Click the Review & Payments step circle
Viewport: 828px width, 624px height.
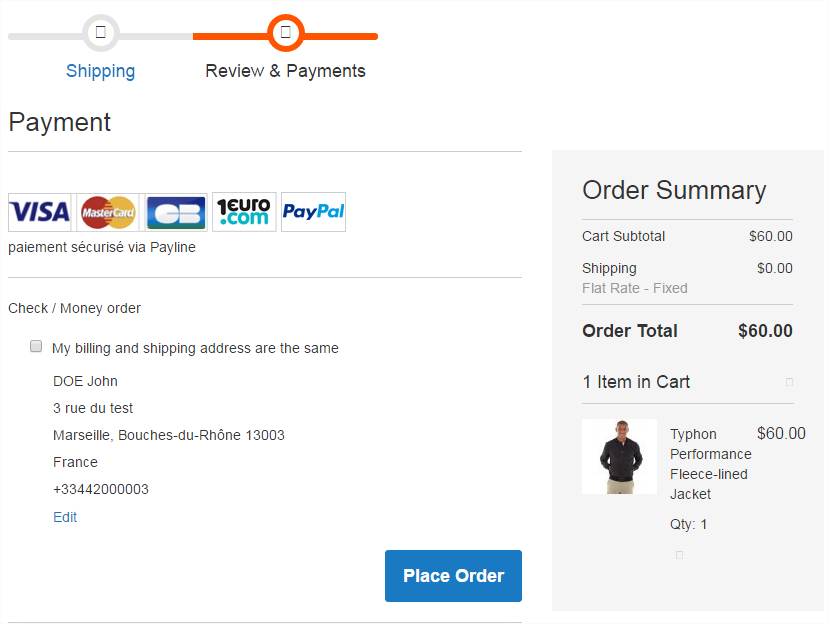286,32
